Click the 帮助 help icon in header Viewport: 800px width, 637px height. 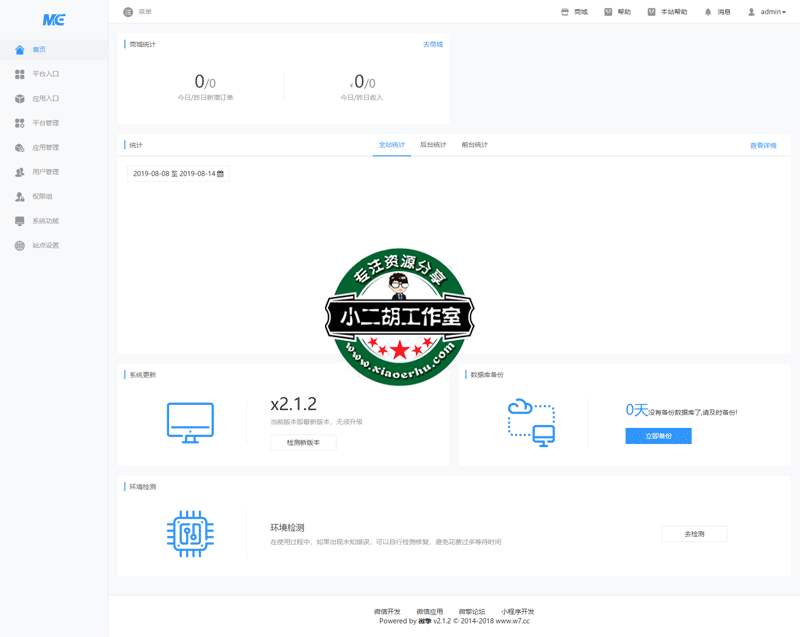[x=608, y=12]
